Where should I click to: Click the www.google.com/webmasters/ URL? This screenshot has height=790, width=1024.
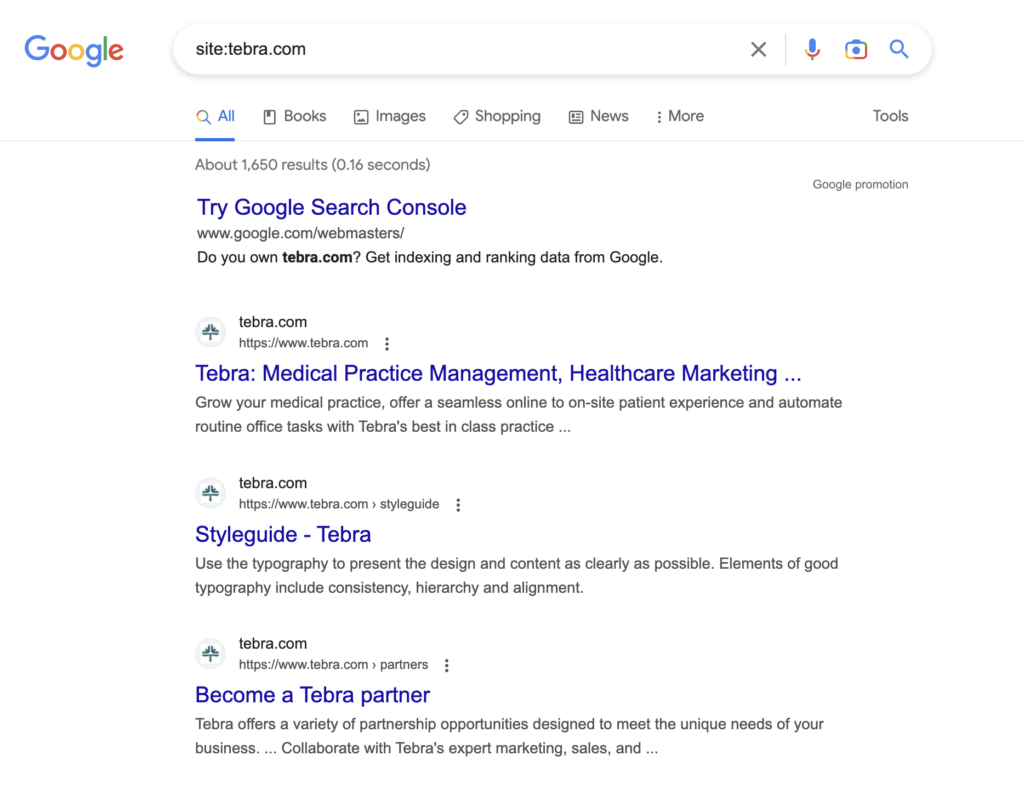pyautogui.click(x=300, y=233)
